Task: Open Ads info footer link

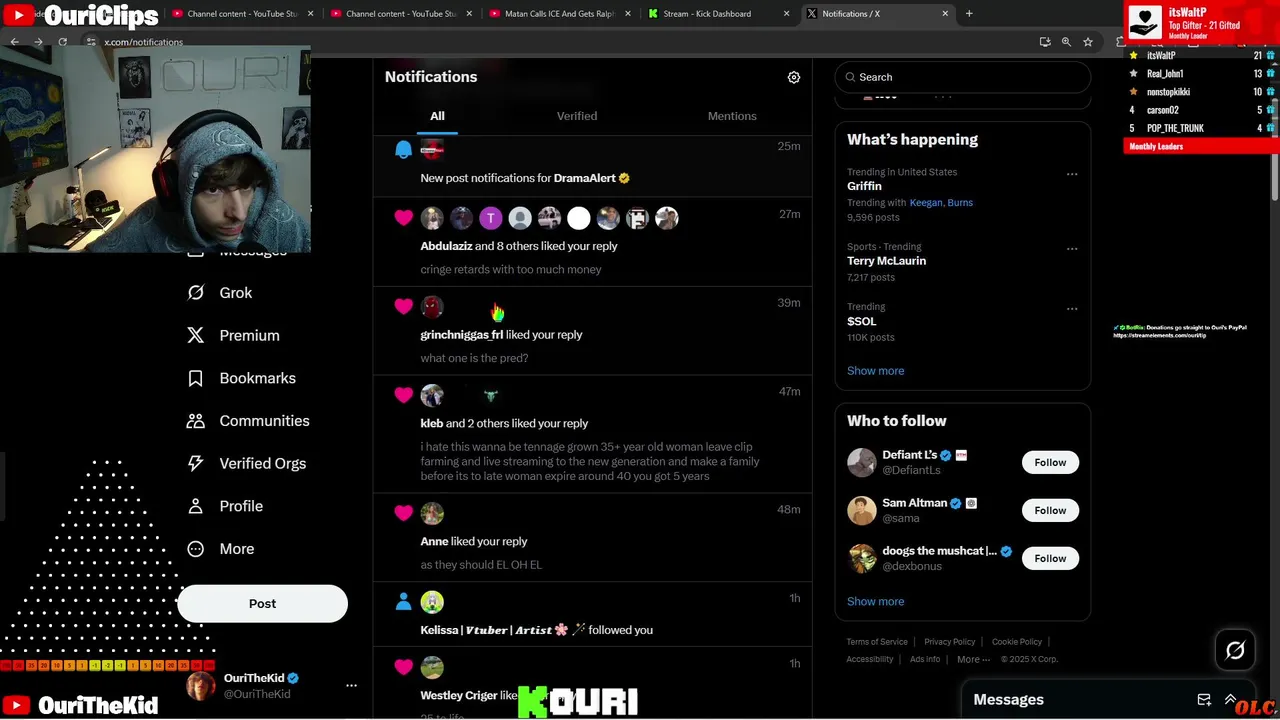Action: 925,660
